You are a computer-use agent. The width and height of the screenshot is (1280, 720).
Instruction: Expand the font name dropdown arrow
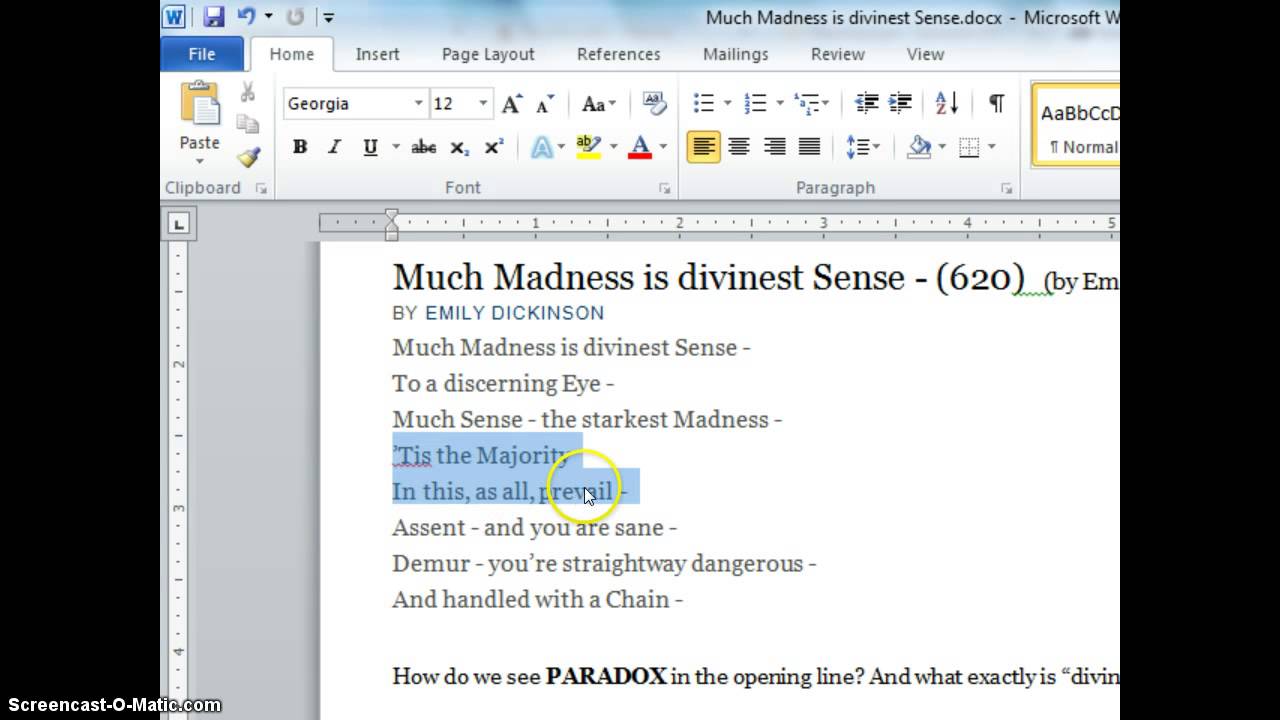[419, 103]
